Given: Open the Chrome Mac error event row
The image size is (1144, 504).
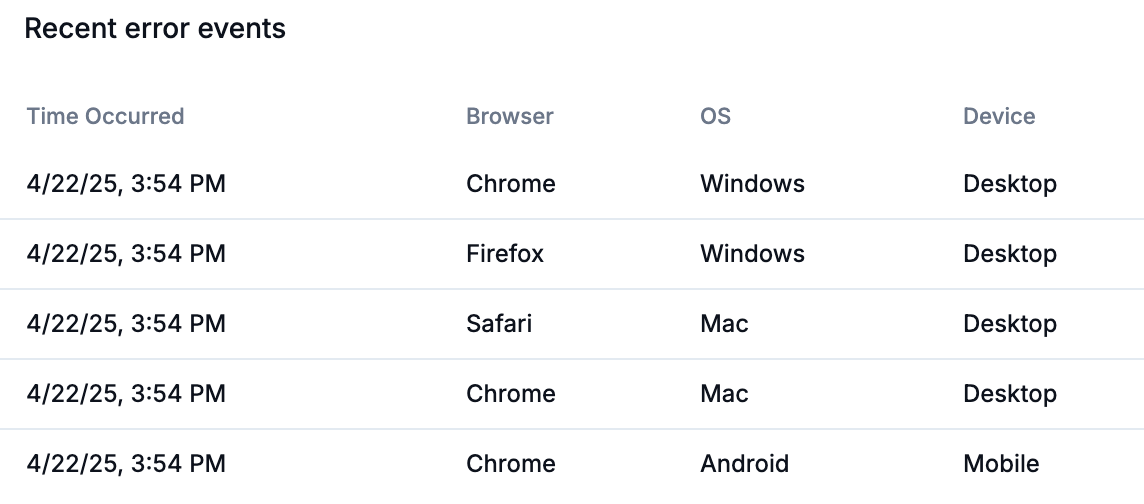Looking at the screenshot, I should point(572,394).
